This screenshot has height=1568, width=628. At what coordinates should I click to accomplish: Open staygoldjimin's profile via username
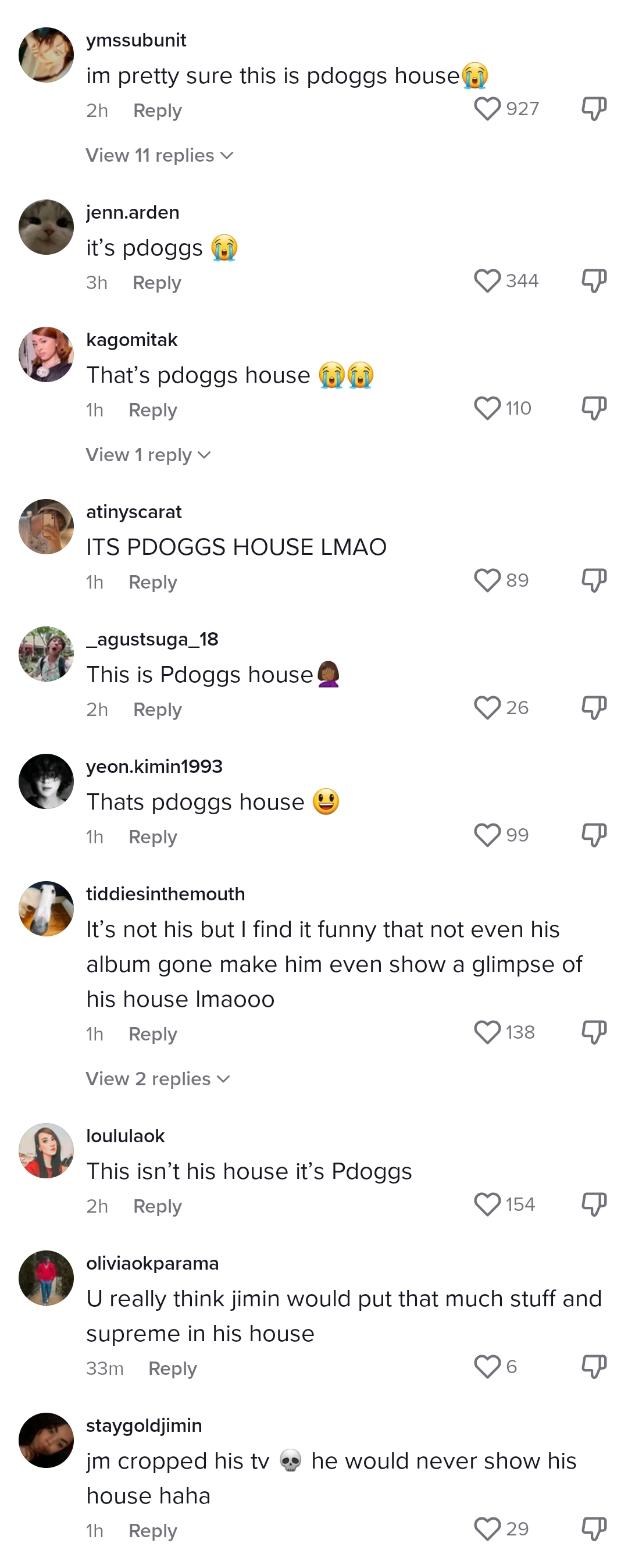tap(144, 1426)
